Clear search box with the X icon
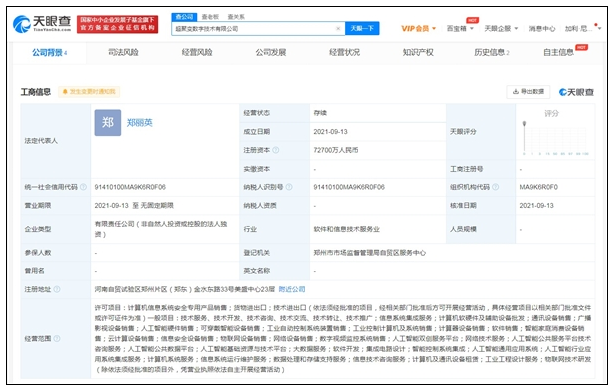The image size is (615, 391). tap(338, 29)
